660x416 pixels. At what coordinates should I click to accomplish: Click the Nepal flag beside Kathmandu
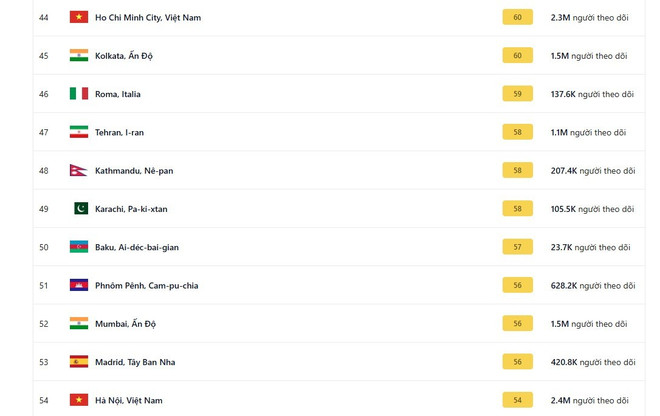[78, 170]
